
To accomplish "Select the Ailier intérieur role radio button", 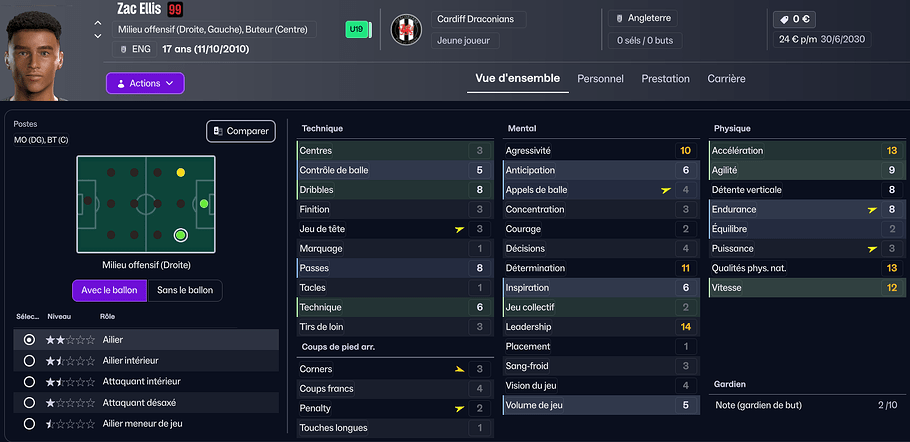I will pos(29,360).
